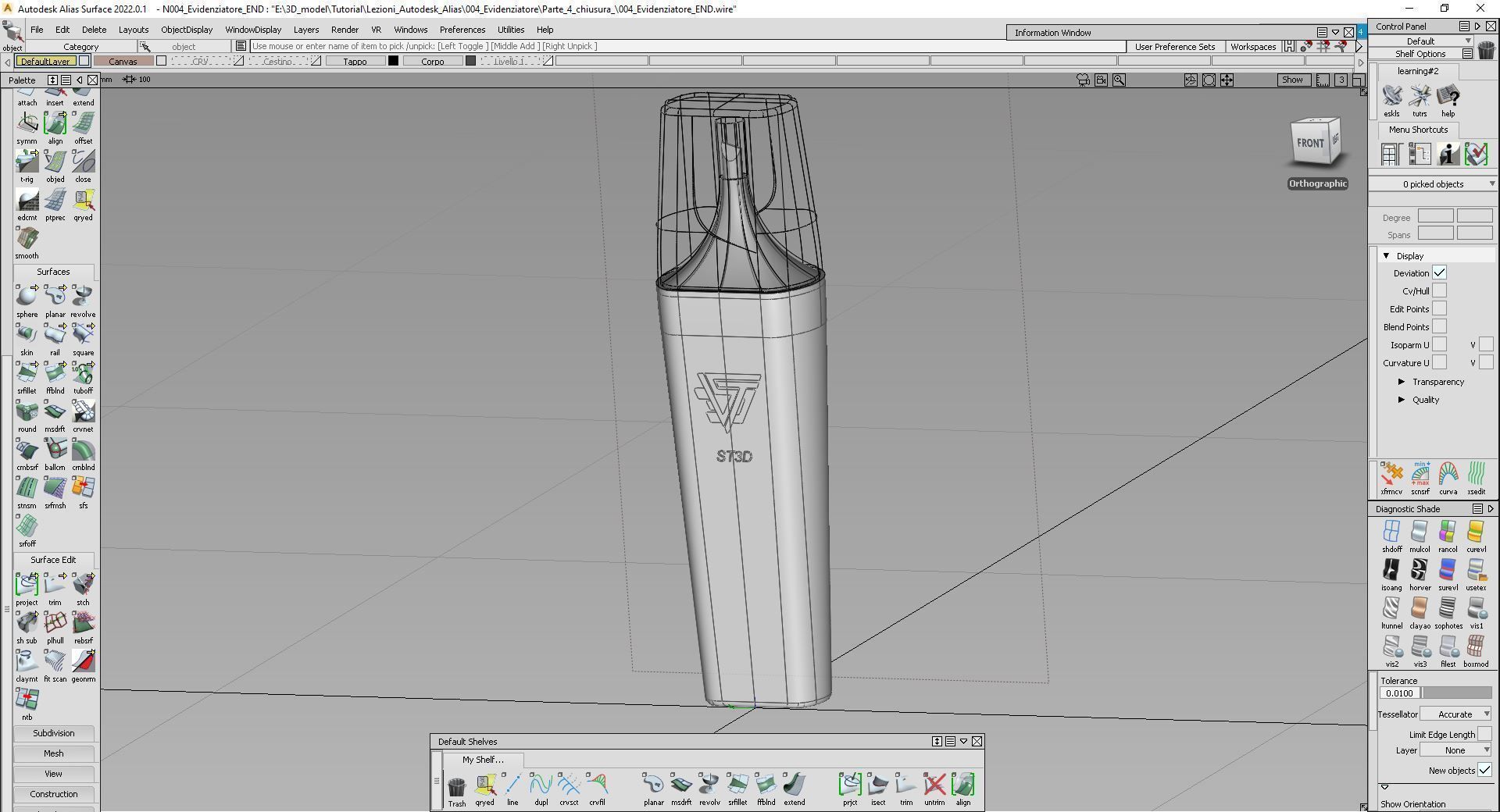Open the Render menu
The width and height of the screenshot is (1500, 812).
pyautogui.click(x=345, y=30)
